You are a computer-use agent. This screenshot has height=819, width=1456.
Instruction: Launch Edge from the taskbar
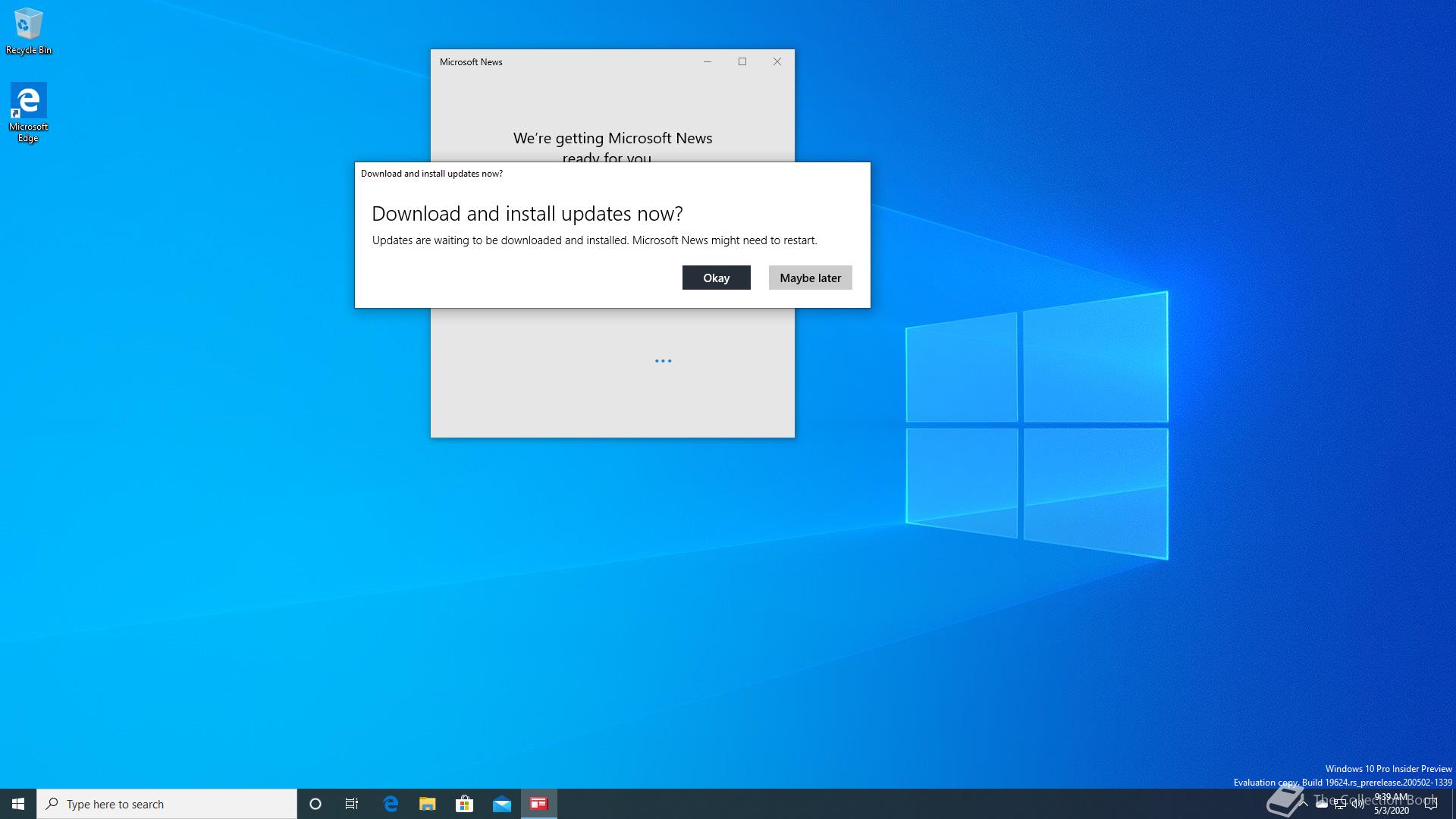point(391,804)
